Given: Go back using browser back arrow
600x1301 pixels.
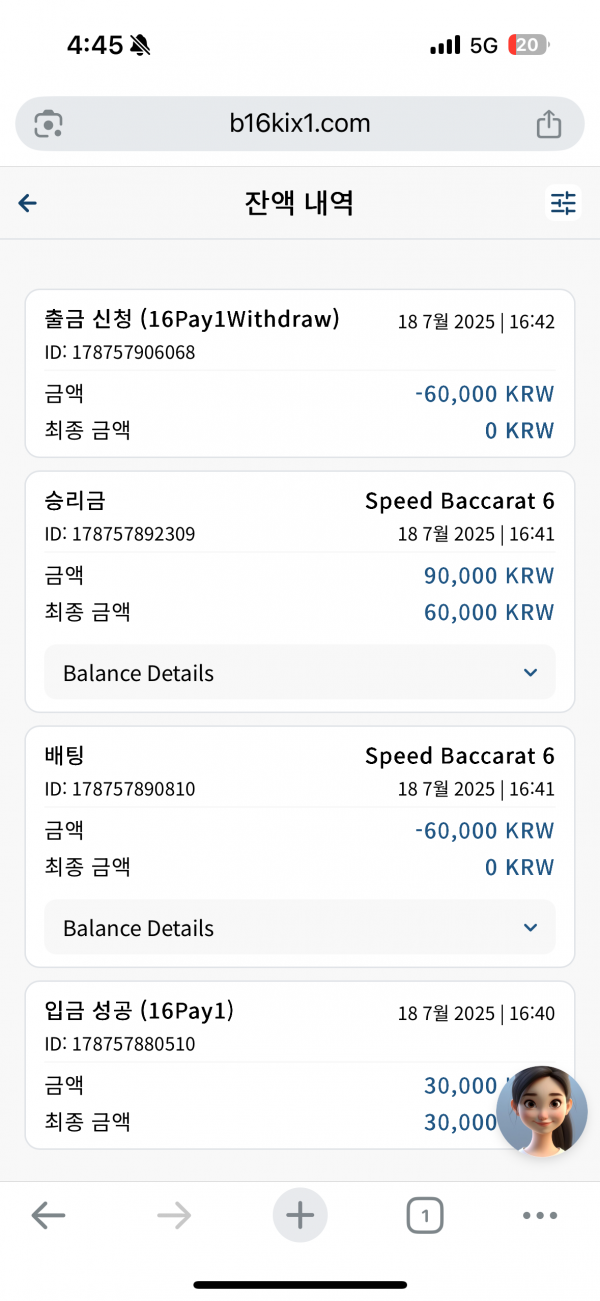Looking at the screenshot, I should click(x=48, y=1216).
